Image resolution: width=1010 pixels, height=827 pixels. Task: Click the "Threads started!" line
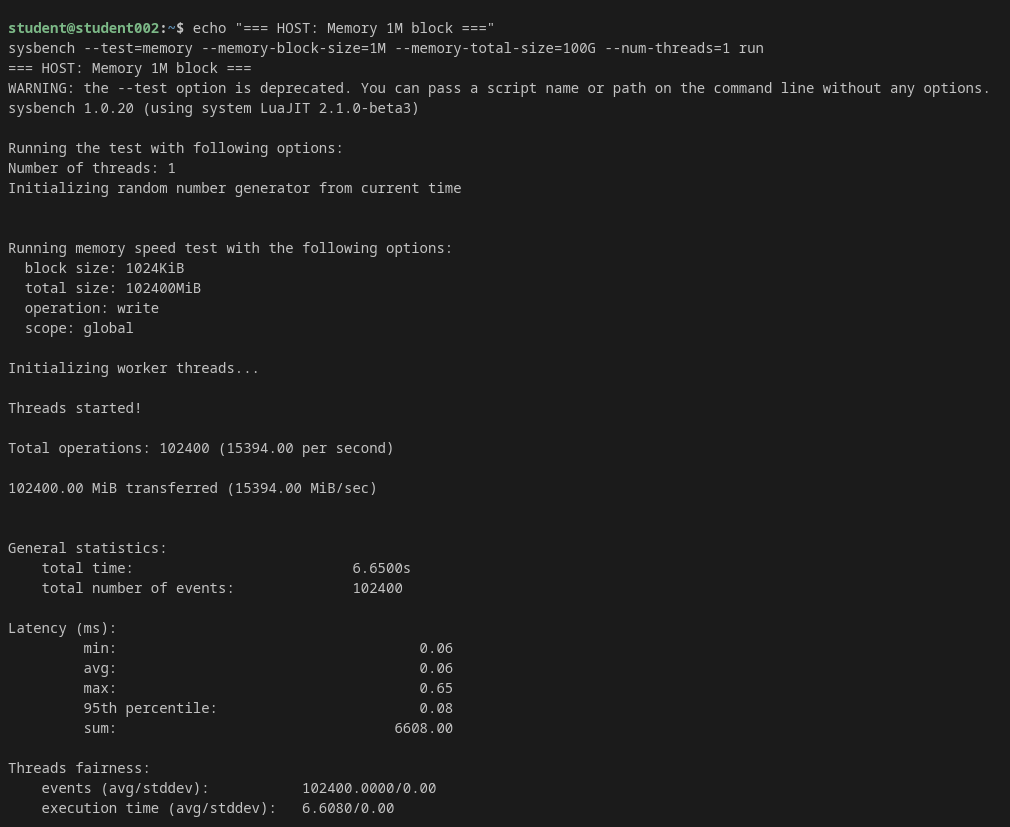click(75, 408)
